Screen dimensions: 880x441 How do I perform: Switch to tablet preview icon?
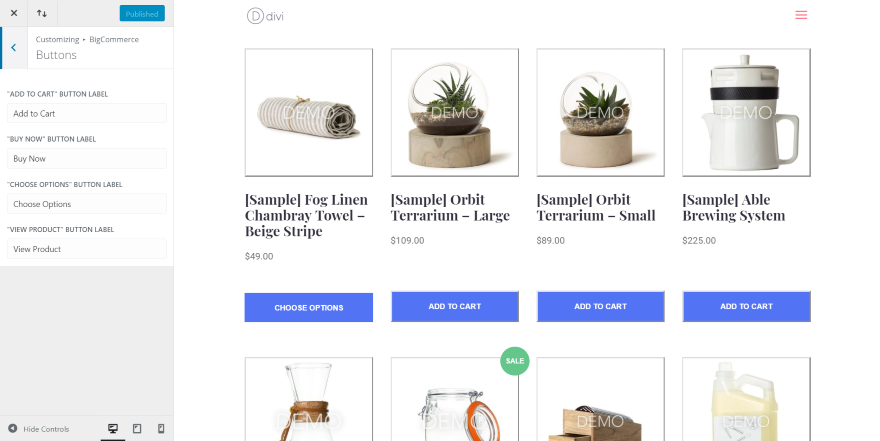[137, 429]
